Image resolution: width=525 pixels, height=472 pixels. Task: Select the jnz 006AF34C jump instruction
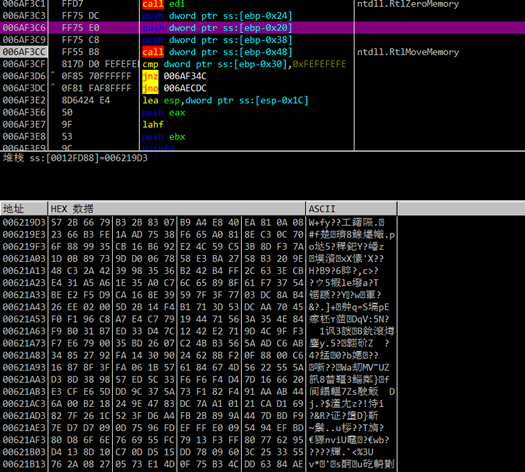click(x=174, y=76)
